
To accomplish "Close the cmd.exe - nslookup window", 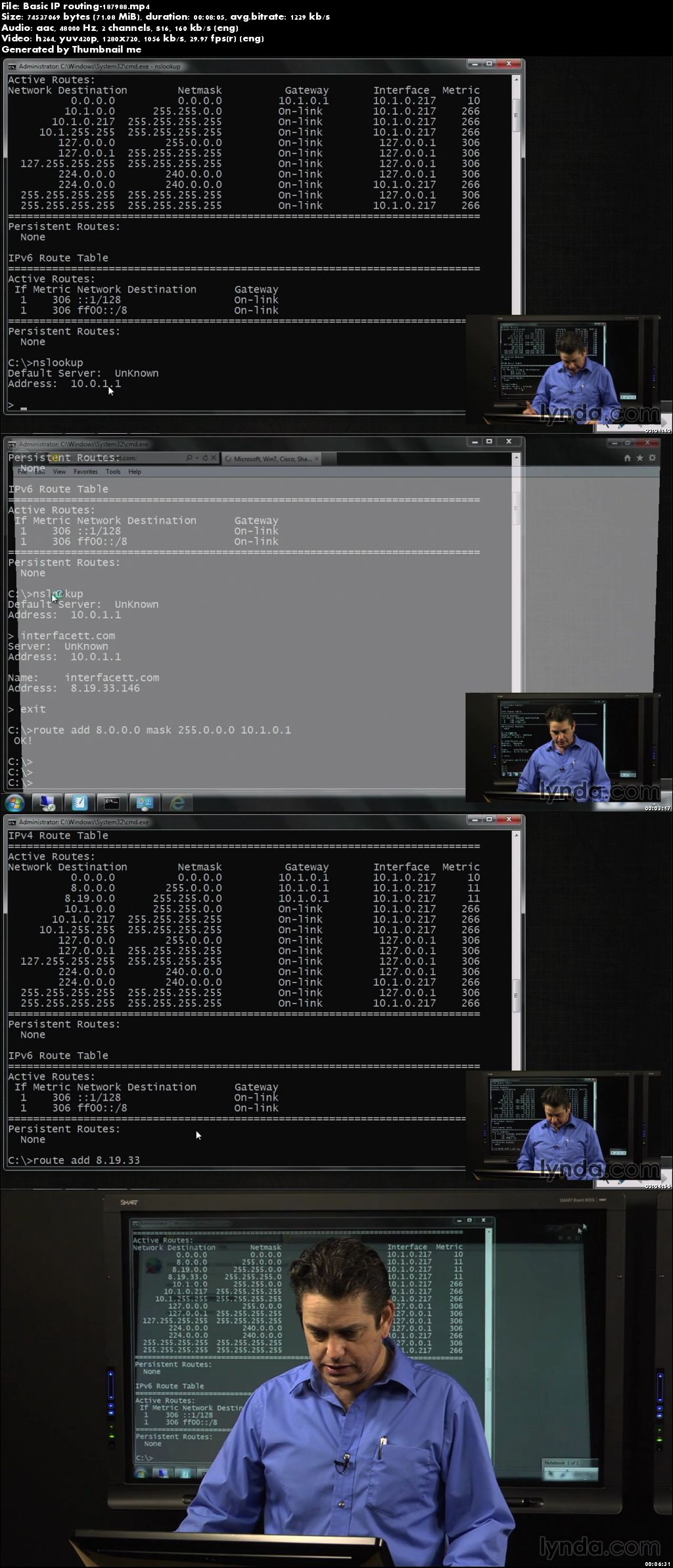I will 509,64.
